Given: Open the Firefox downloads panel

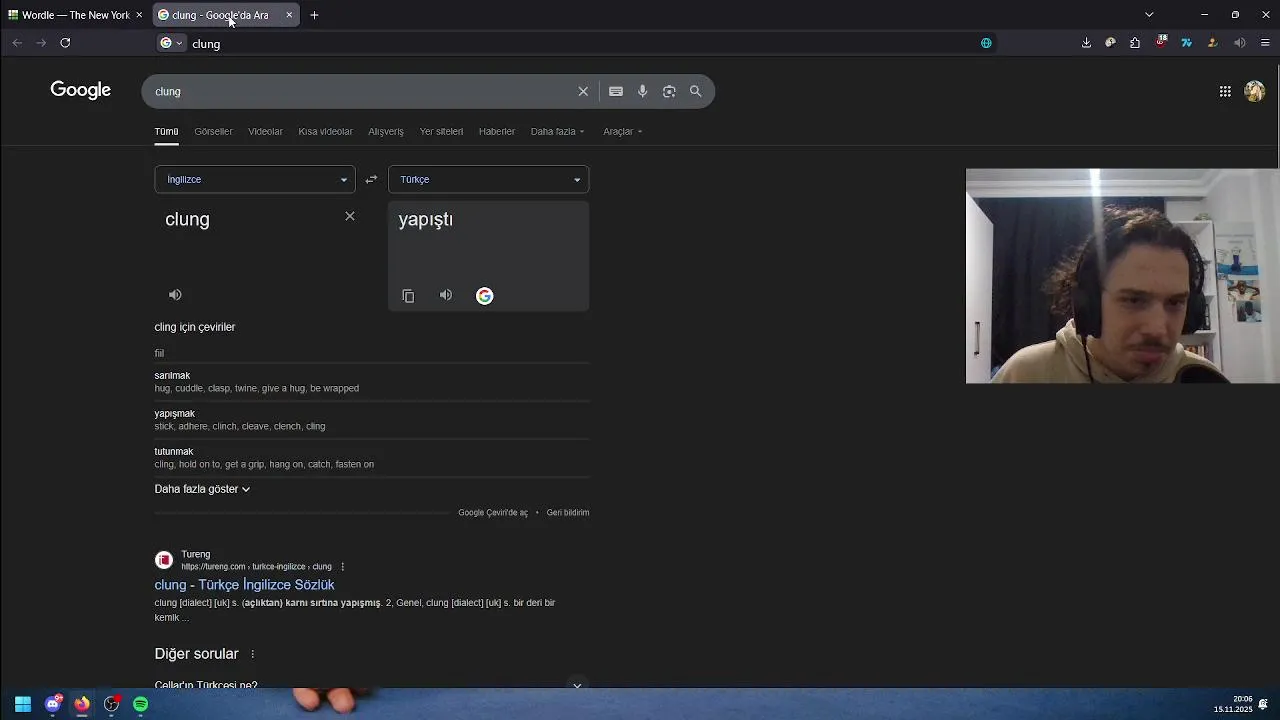Looking at the screenshot, I should tap(1086, 43).
